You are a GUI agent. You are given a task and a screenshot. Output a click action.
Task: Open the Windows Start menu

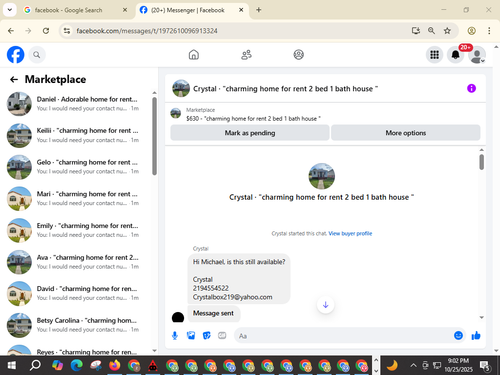coord(11,366)
